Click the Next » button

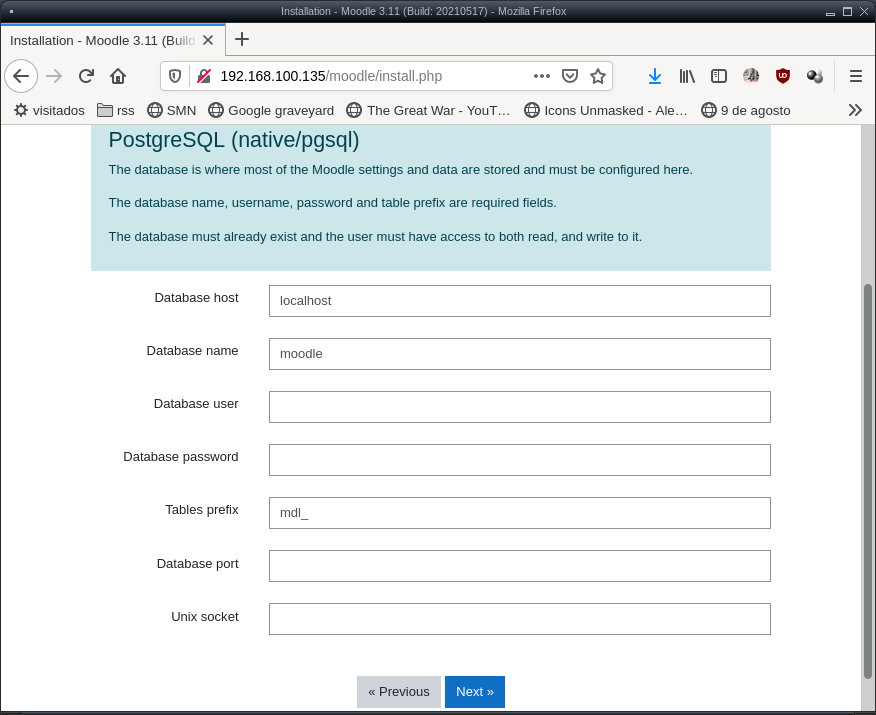475,692
